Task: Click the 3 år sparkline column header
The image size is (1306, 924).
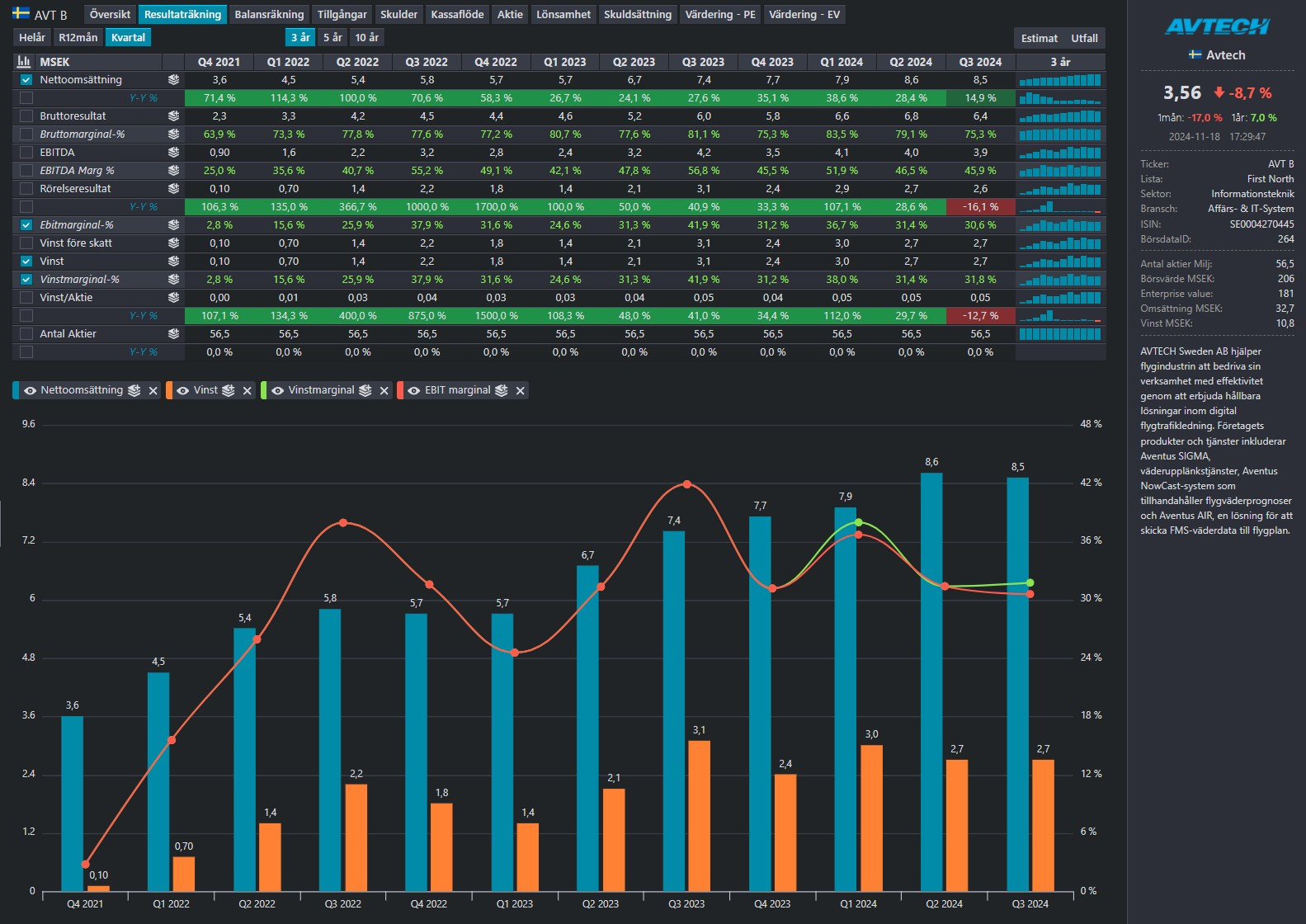Action: (1060, 62)
